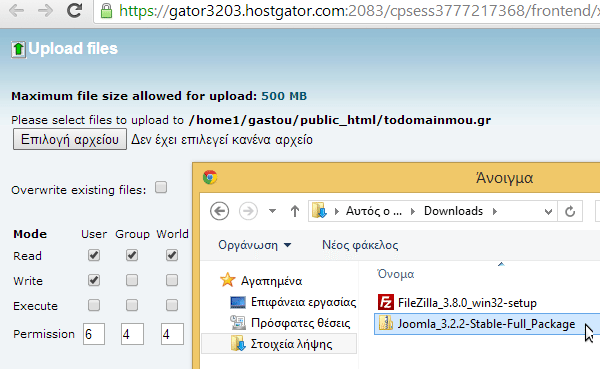The height and width of the screenshot is (369, 600).
Task: Reload the browser page
Action: [x=75, y=11]
